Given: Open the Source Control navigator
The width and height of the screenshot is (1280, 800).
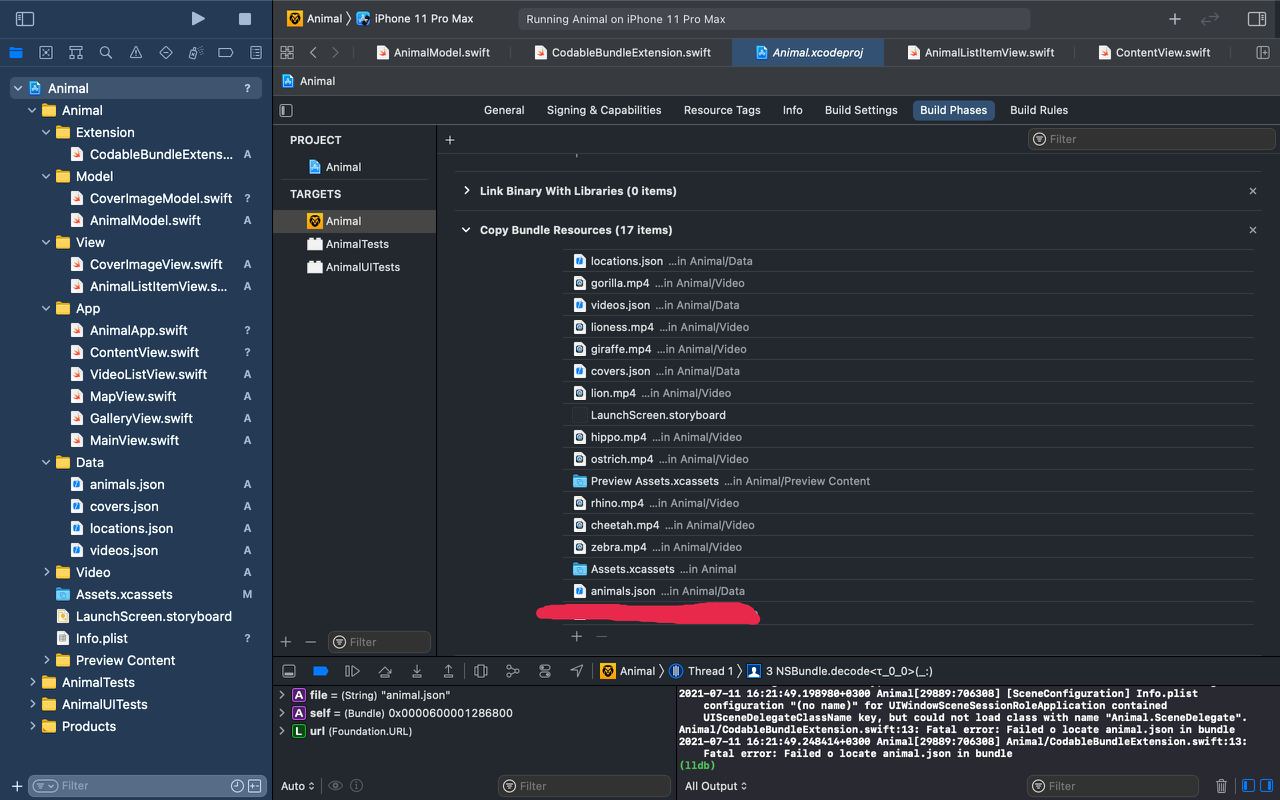Looking at the screenshot, I should 46,52.
